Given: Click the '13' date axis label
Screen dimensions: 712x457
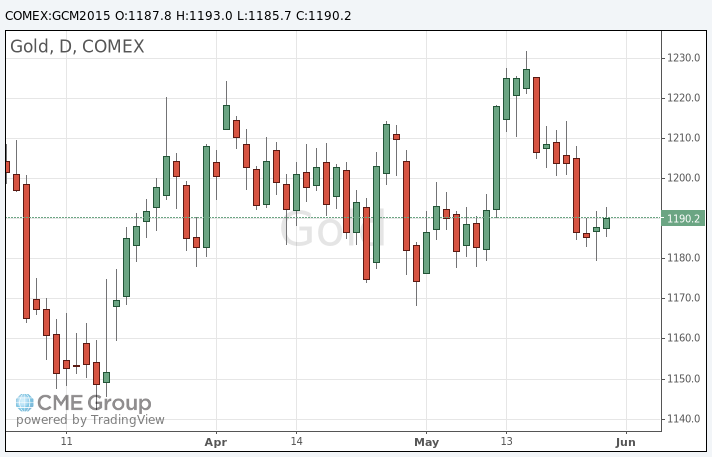Looking at the screenshot, I should pos(506,442).
